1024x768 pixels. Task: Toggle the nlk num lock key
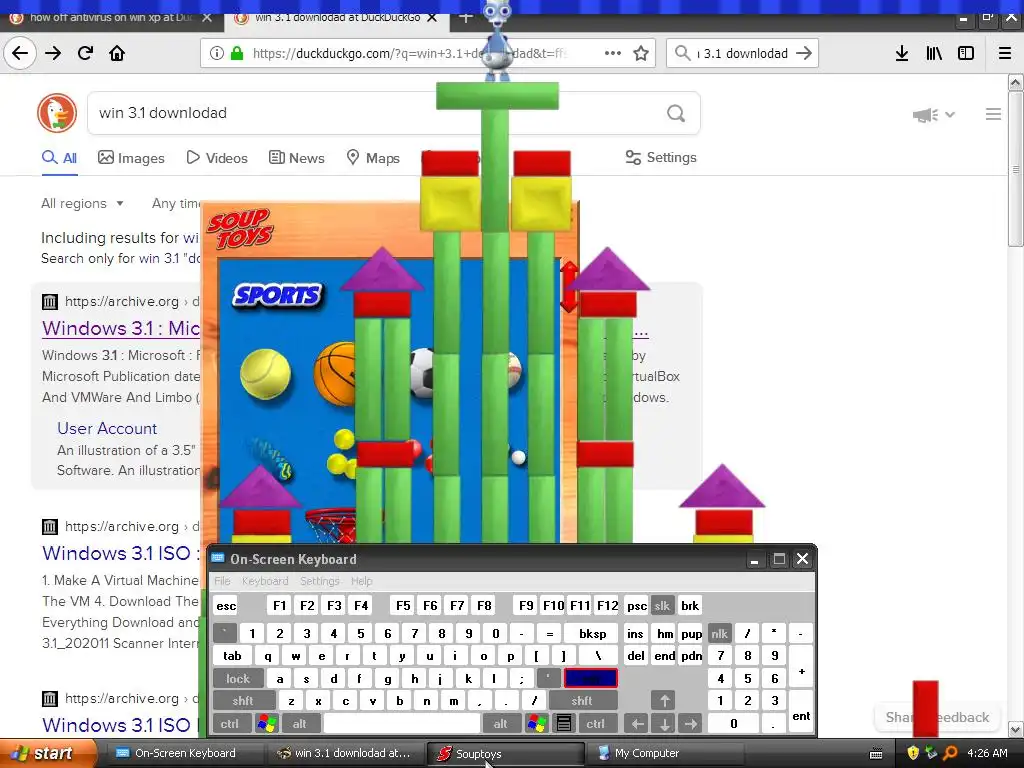coord(720,633)
